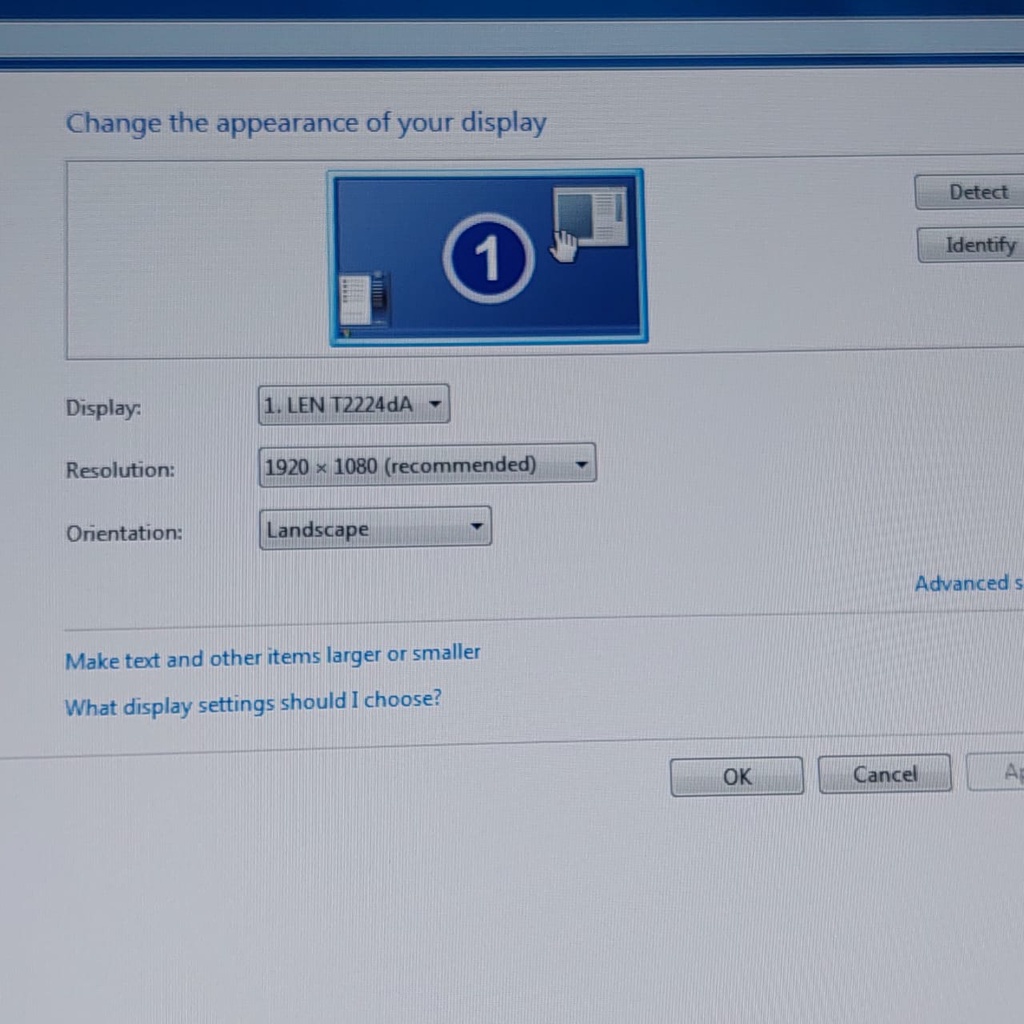This screenshot has height=1024, width=1024.
Task: Click the 'Change the appearance of your display' heading
Action: pyautogui.click(x=306, y=124)
